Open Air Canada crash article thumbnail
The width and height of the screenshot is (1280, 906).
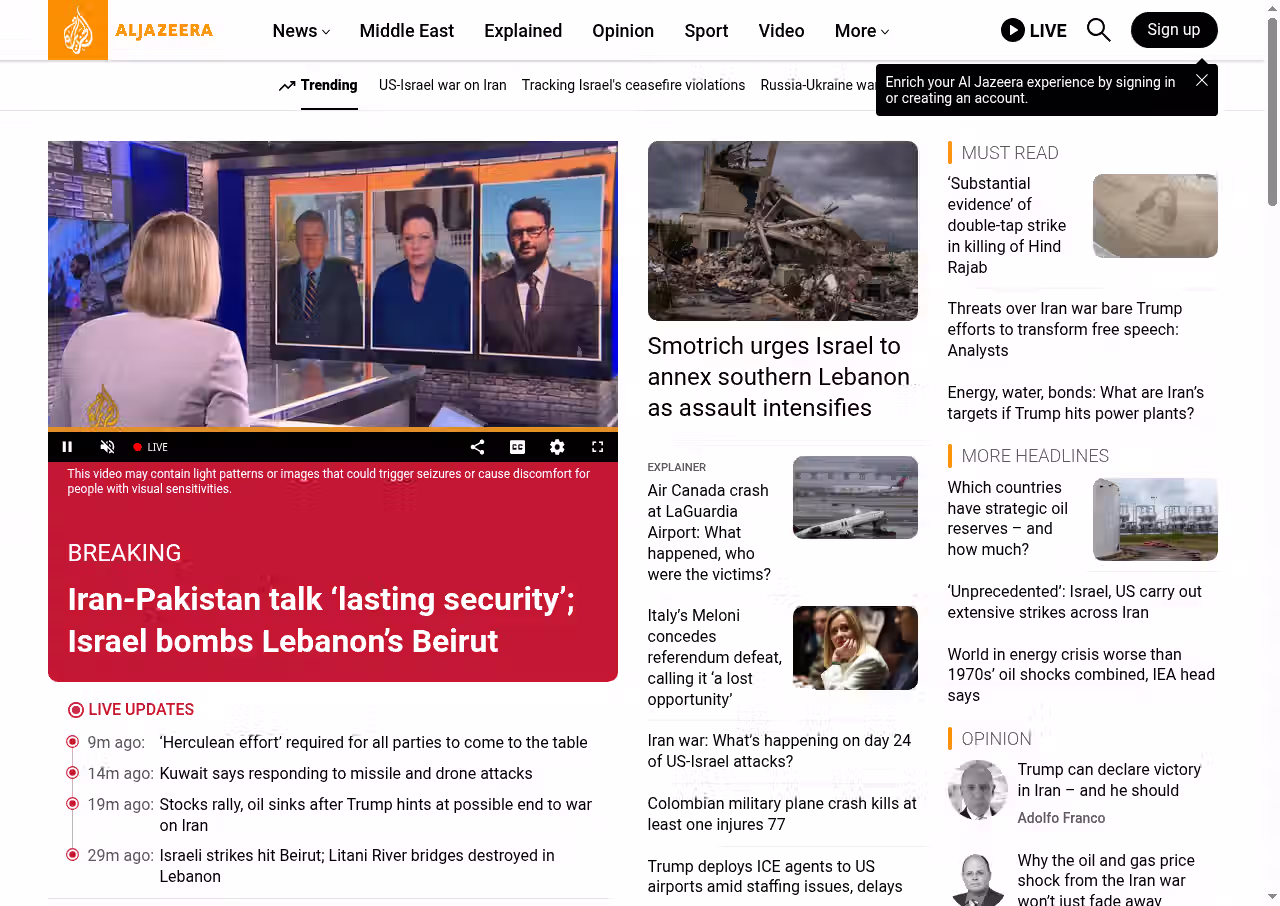pyautogui.click(x=854, y=497)
